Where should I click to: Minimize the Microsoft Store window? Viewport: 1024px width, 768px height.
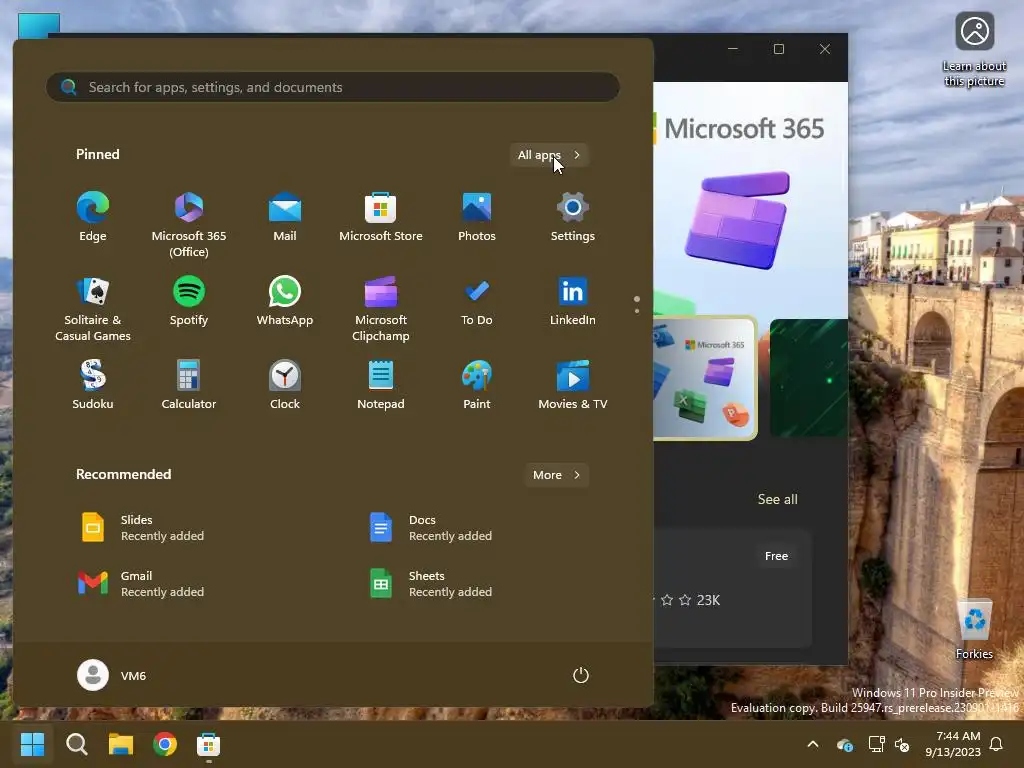(x=733, y=49)
